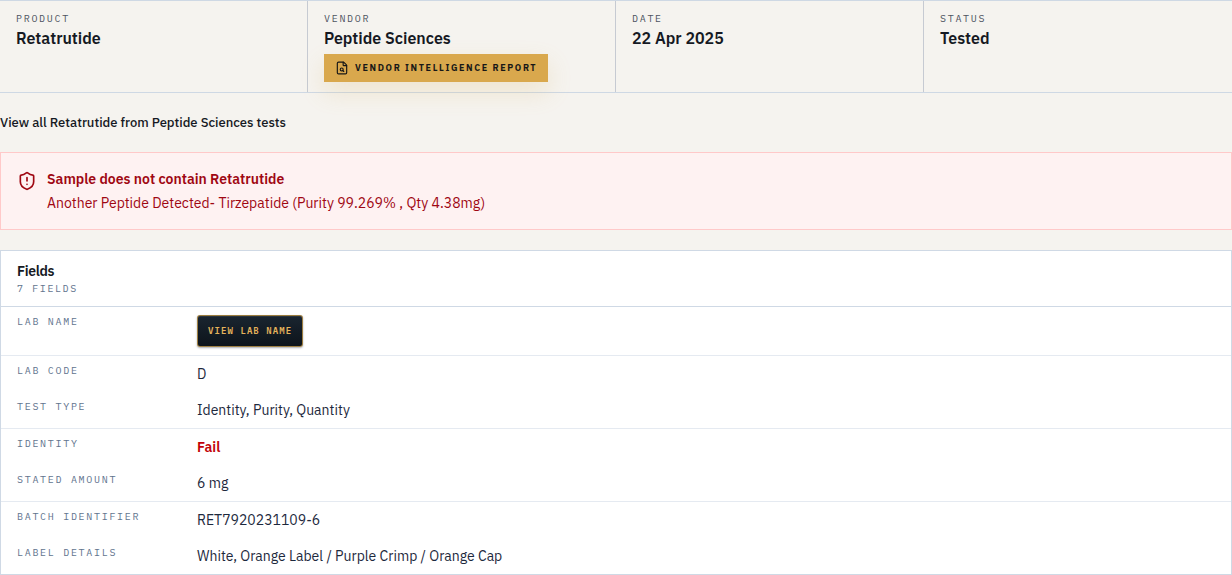Select the 'Sample does not contain Retatrutide' heading
The image size is (1232, 575).
tap(166, 179)
